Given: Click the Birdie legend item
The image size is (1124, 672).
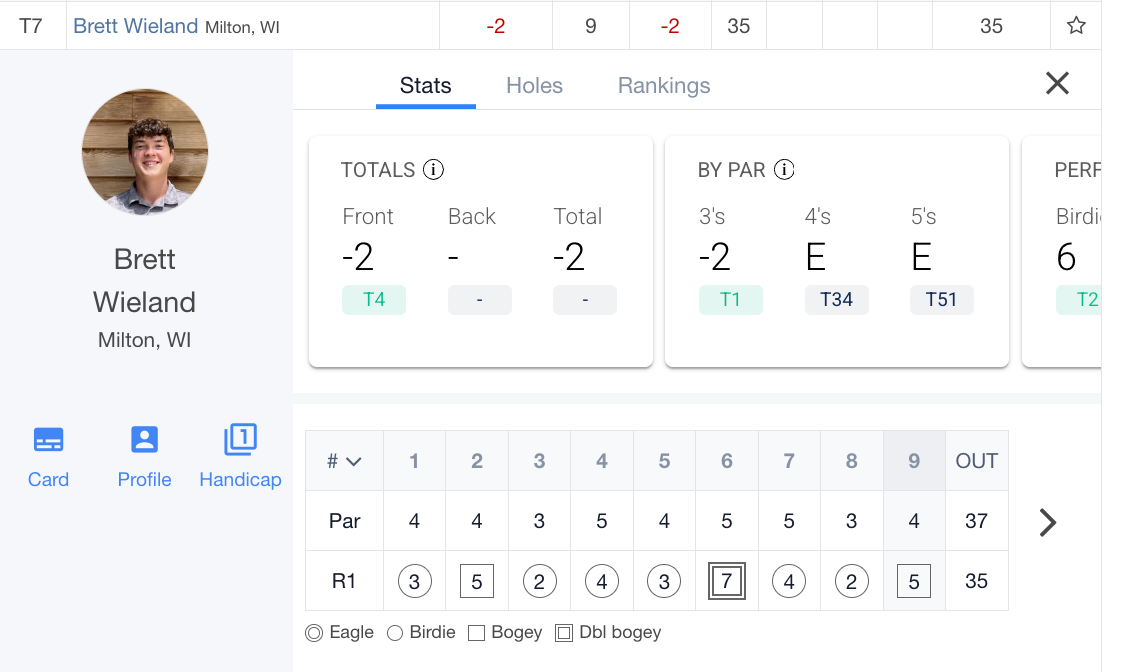Looking at the screenshot, I should click(422, 633).
